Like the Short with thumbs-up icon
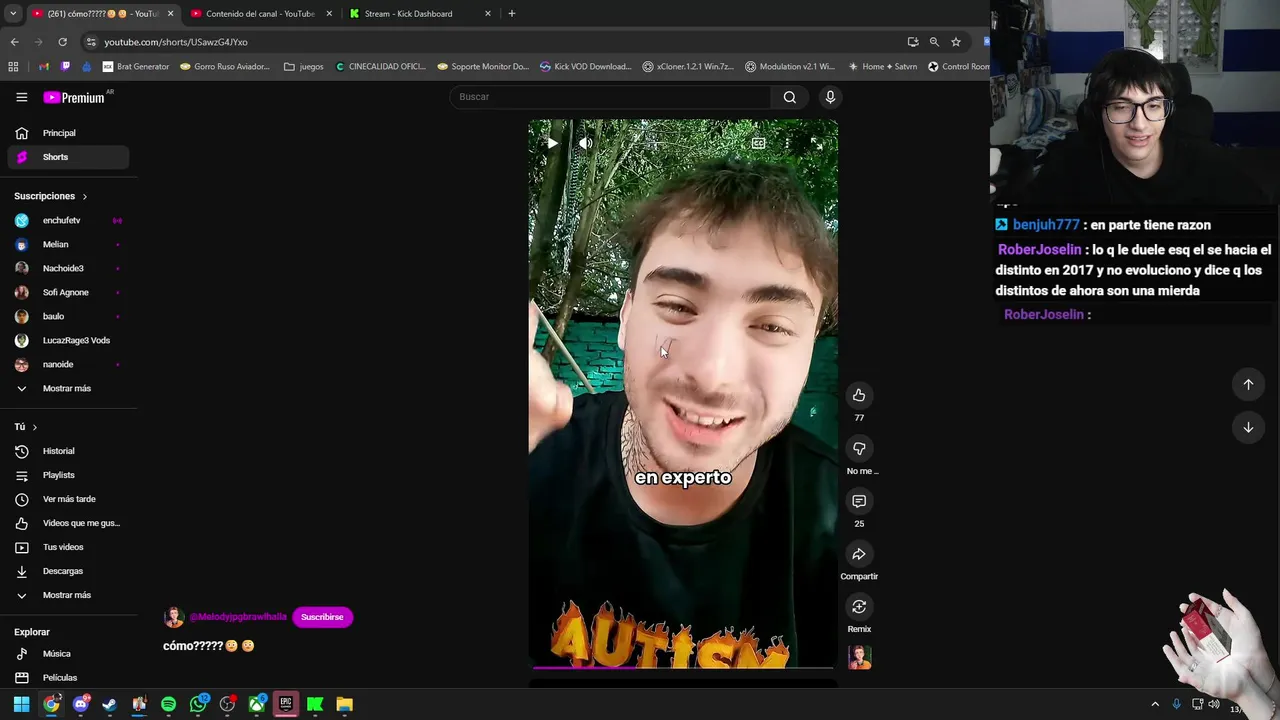Image resolution: width=1280 pixels, height=720 pixels. pyautogui.click(x=859, y=395)
